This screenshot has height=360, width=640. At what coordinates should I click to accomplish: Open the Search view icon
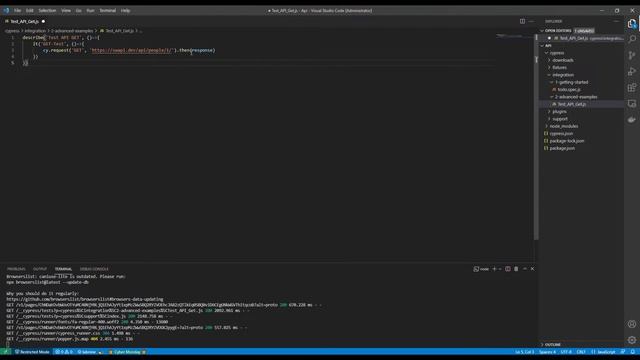tap(632, 39)
